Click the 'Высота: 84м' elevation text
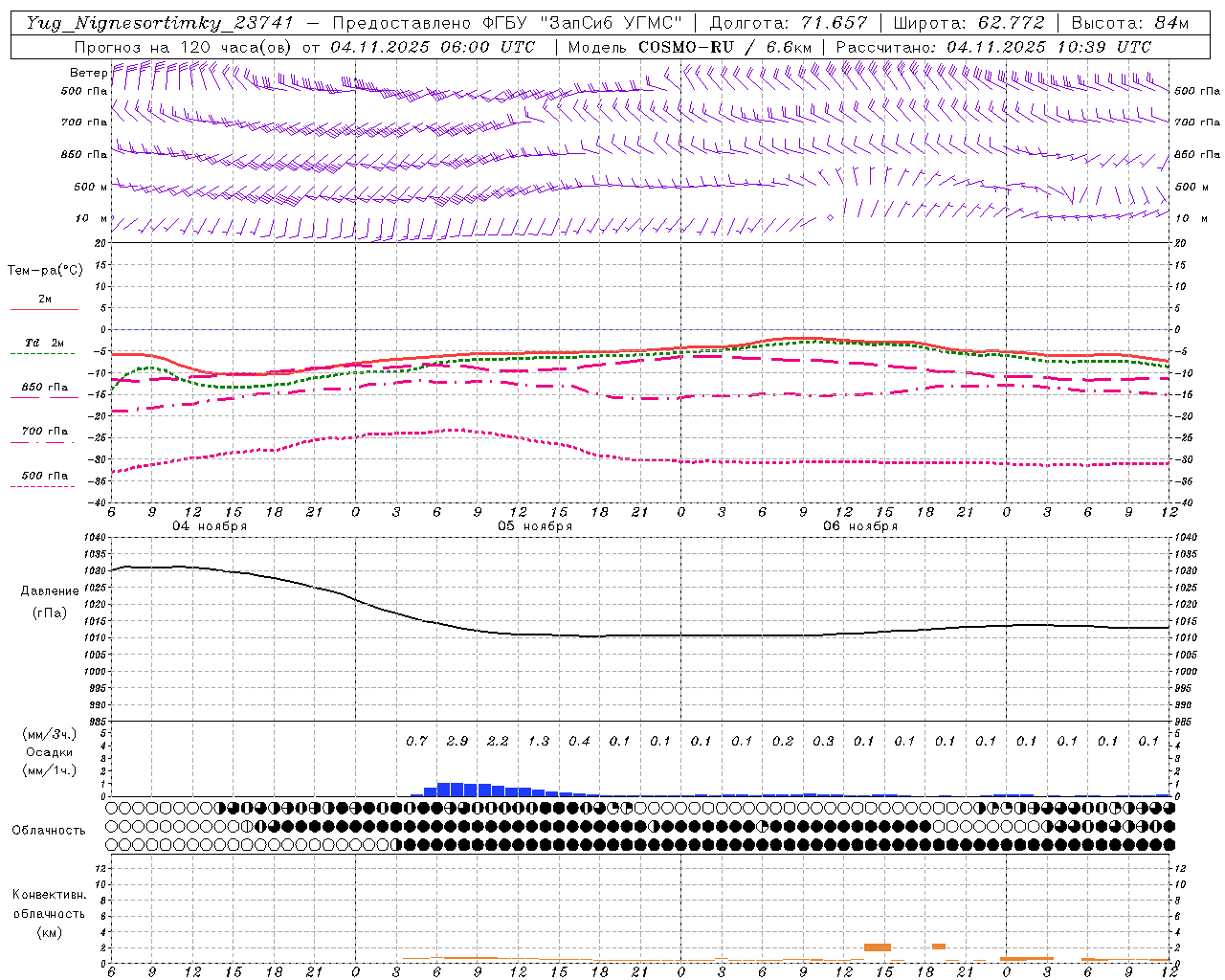The height and width of the screenshot is (980, 1225). point(1130,23)
